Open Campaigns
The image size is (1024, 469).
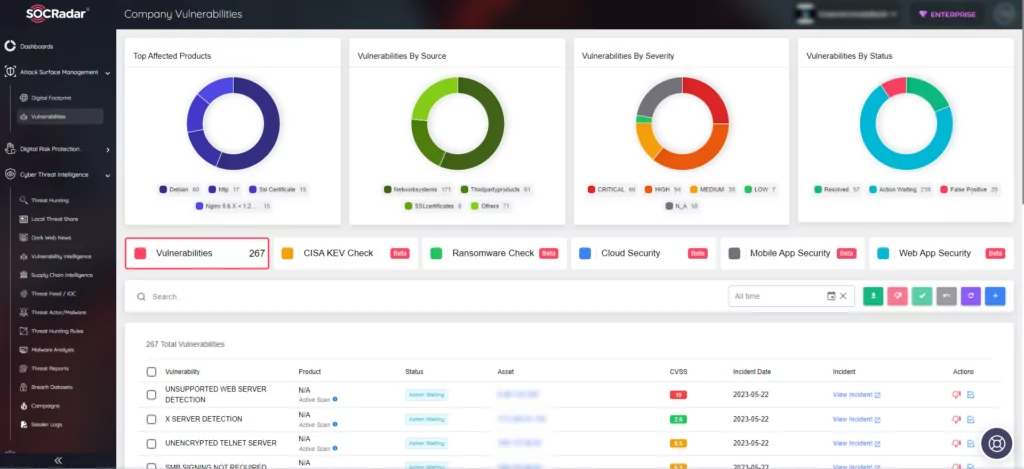[45, 406]
